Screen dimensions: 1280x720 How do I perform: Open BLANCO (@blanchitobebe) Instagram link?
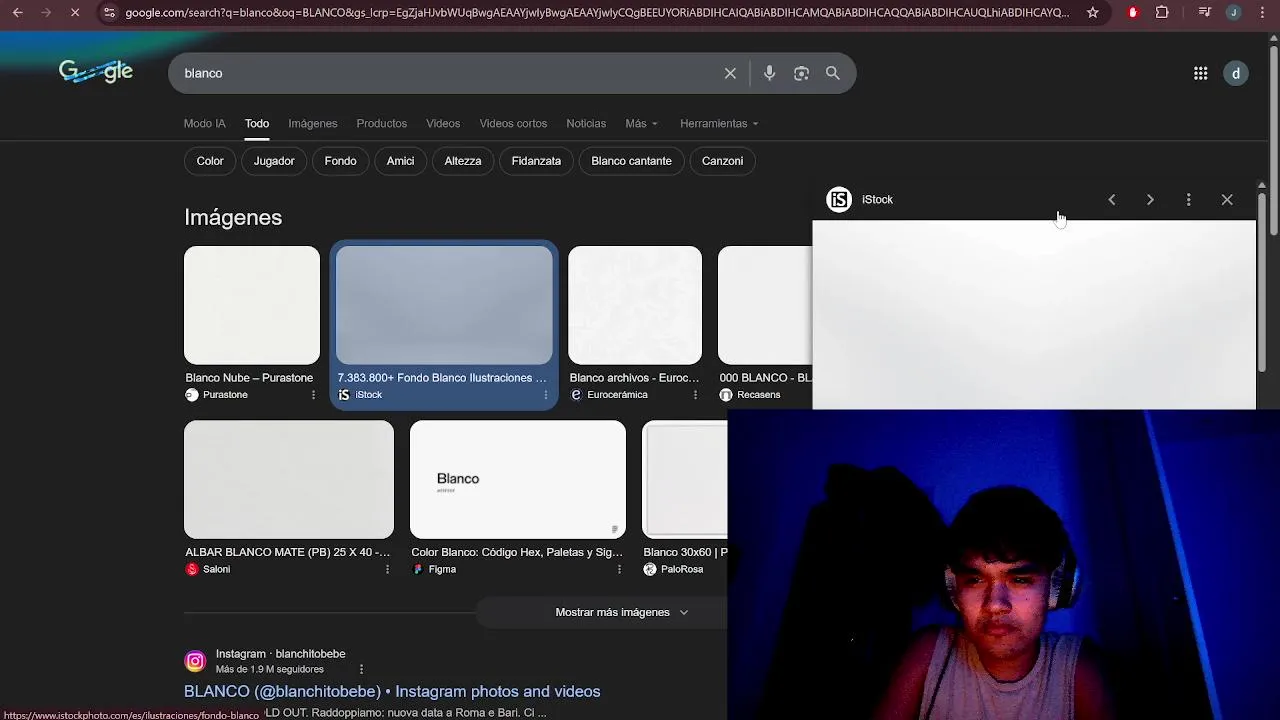pos(392,692)
